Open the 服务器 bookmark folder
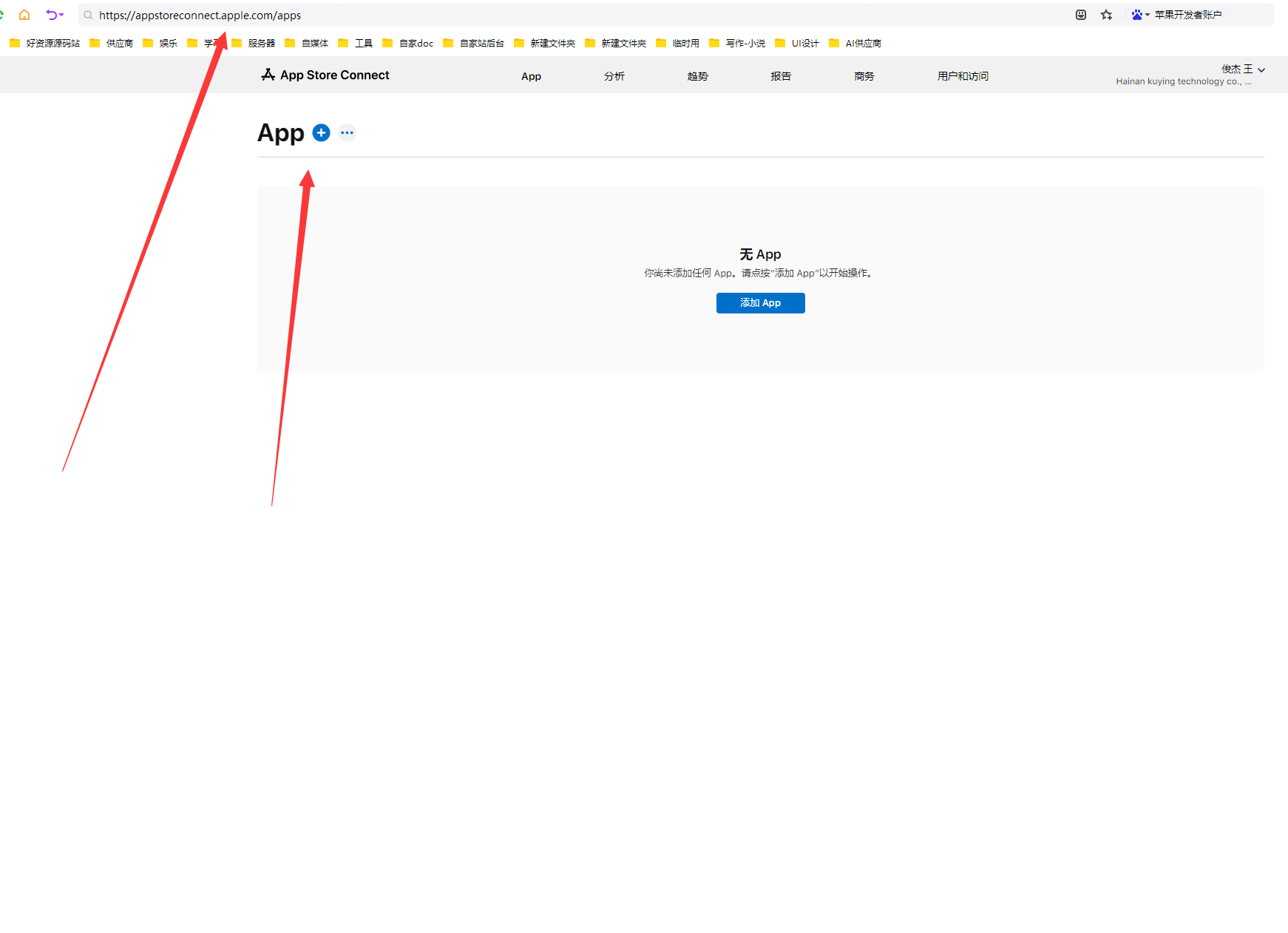This screenshot has width=1288, height=933. click(254, 43)
